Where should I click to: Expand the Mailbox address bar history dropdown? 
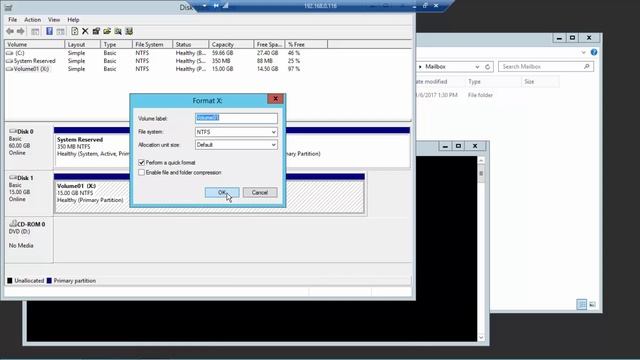click(x=477, y=67)
